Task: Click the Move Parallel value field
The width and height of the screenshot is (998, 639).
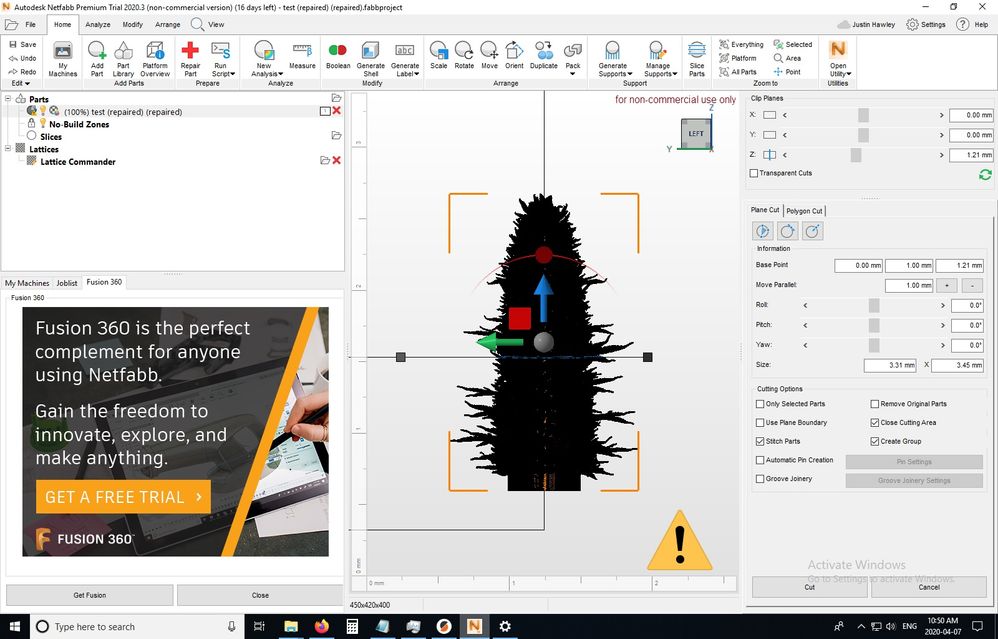Action: 908,286
